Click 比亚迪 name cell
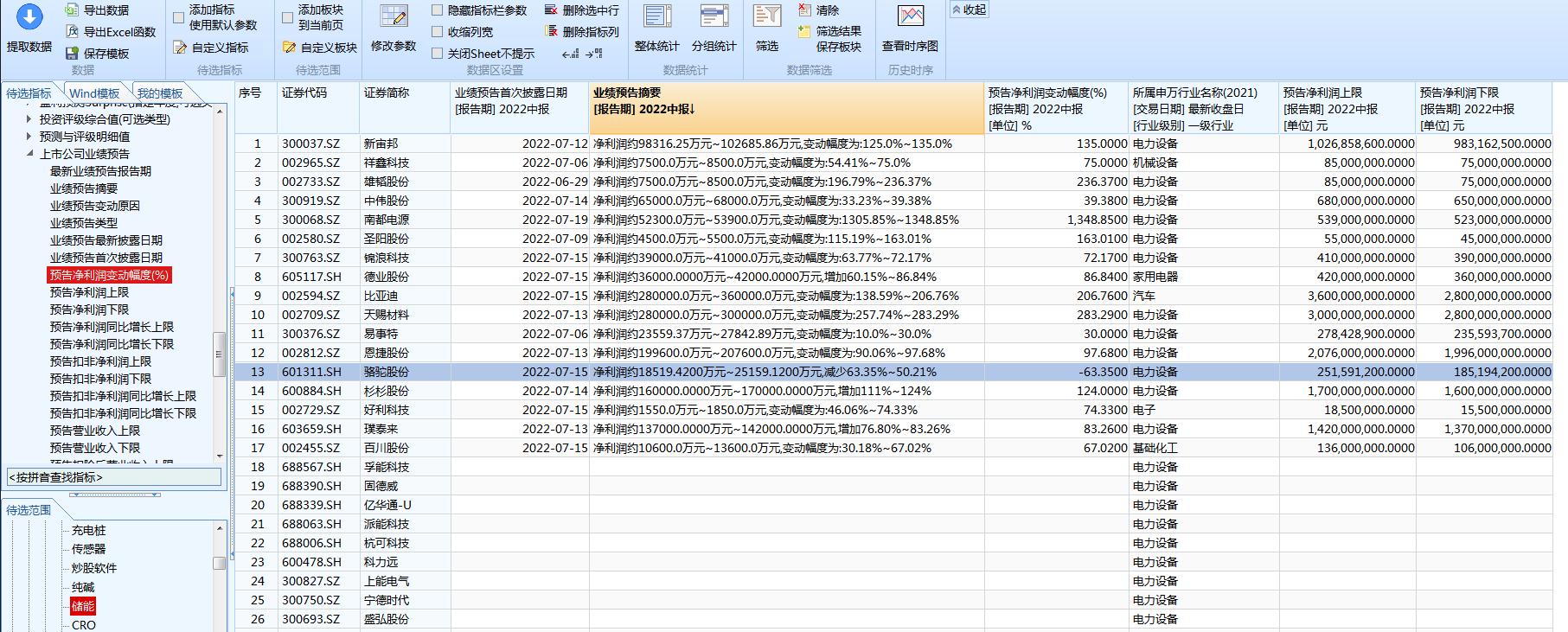The width and height of the screenshot is (1568, 632). pos(405,296)
